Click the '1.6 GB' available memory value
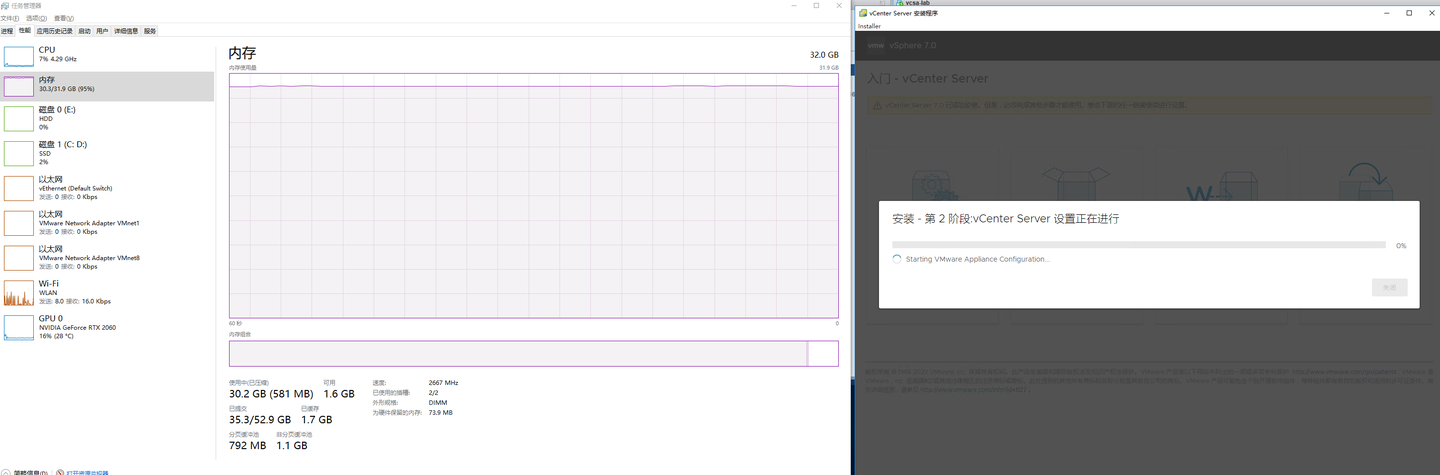Image resolution: width=1440 pixels, height=475 pixels. click(x=339, y=394)
